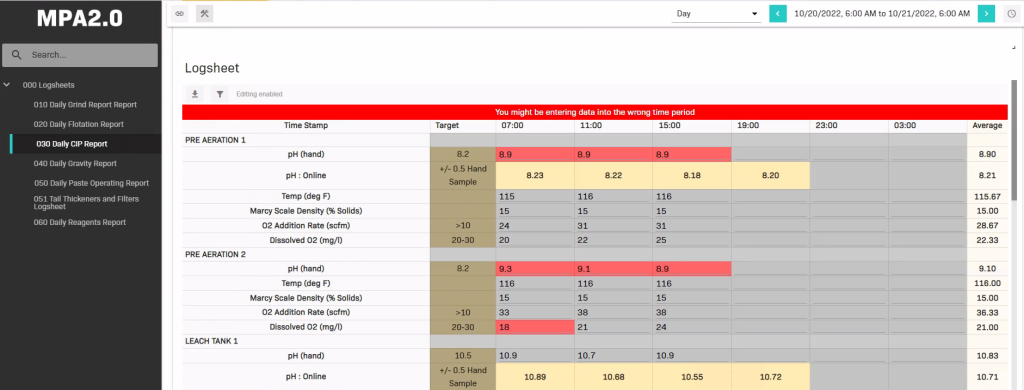Edit Pre Aeration 2 Dissolved O2 red cell 18
The image size is (1024, 390).
pyautogui.click(x=535, y=327)
